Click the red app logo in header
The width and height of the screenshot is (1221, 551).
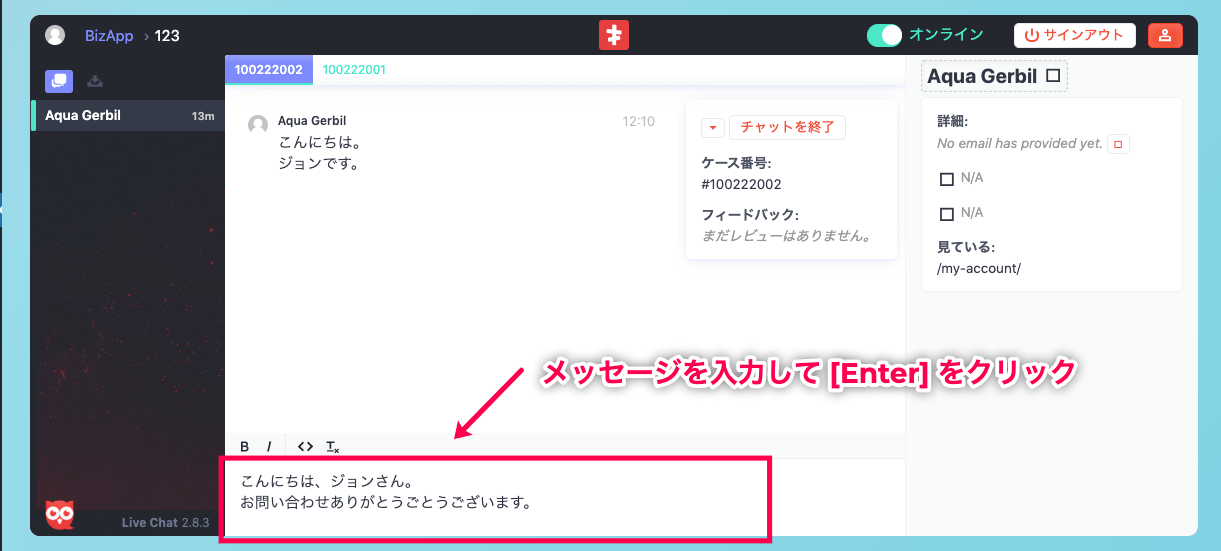click(x=613, y=35)
